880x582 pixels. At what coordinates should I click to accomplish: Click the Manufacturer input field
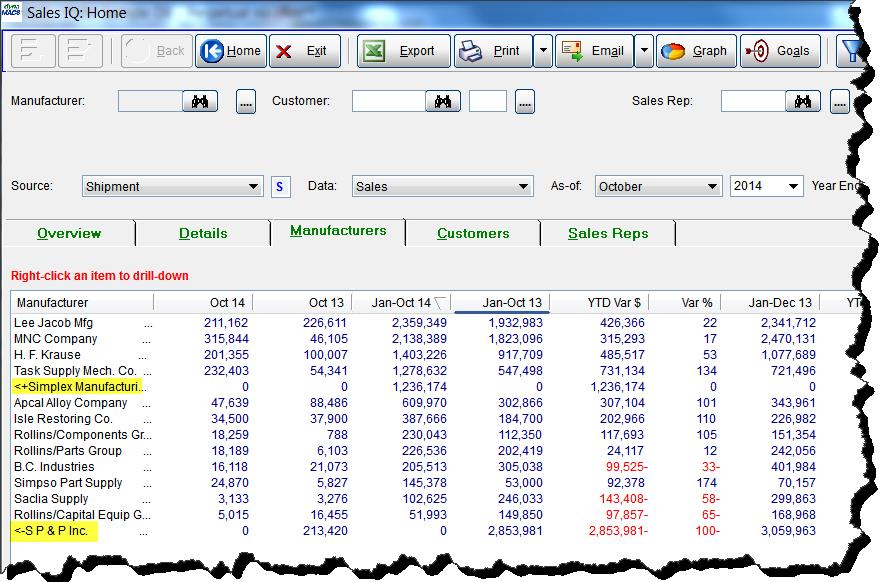tap(150, 102)
